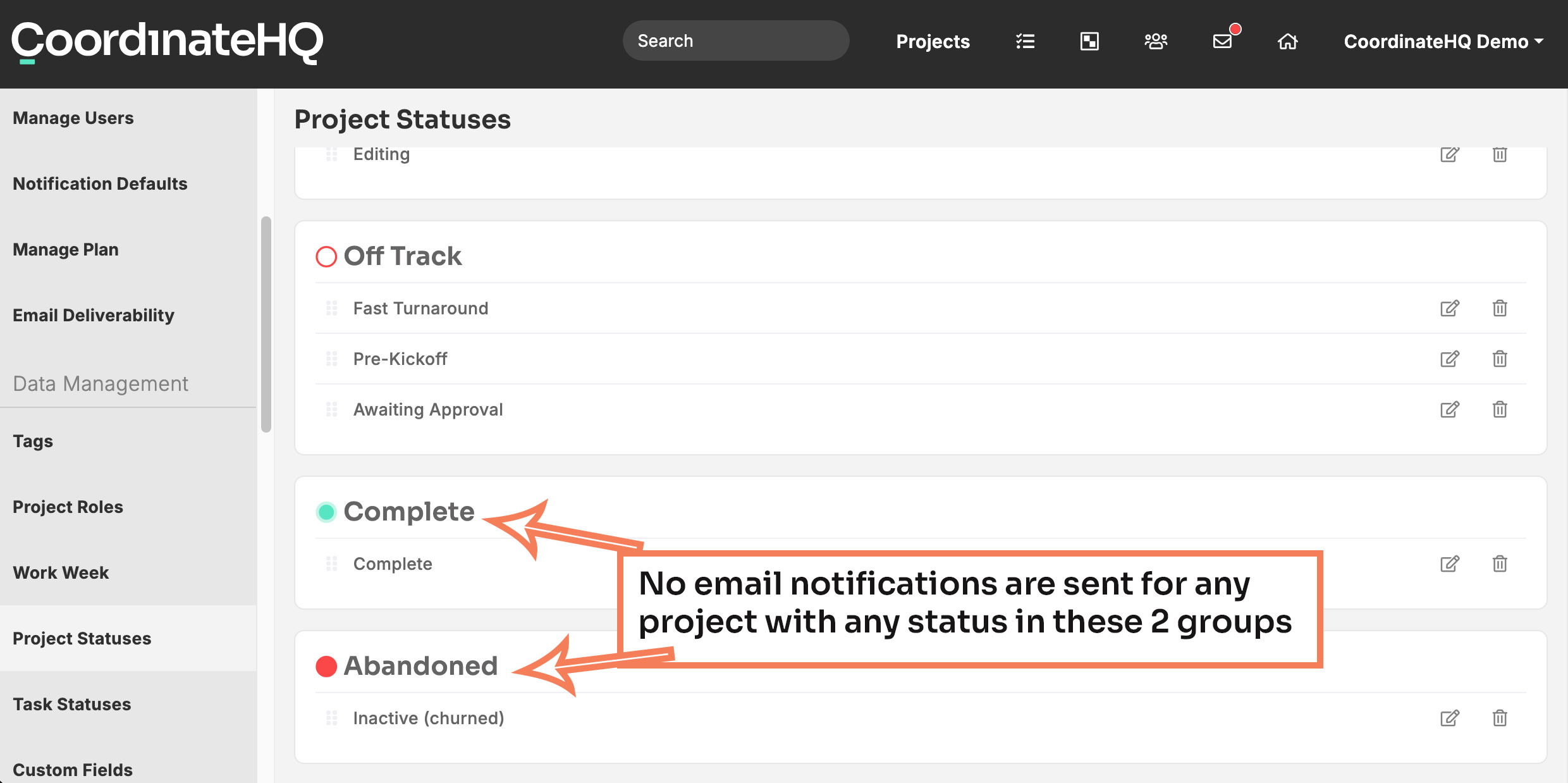
Task: Delete the Complete status row
Action: (x=1500, y=564)
